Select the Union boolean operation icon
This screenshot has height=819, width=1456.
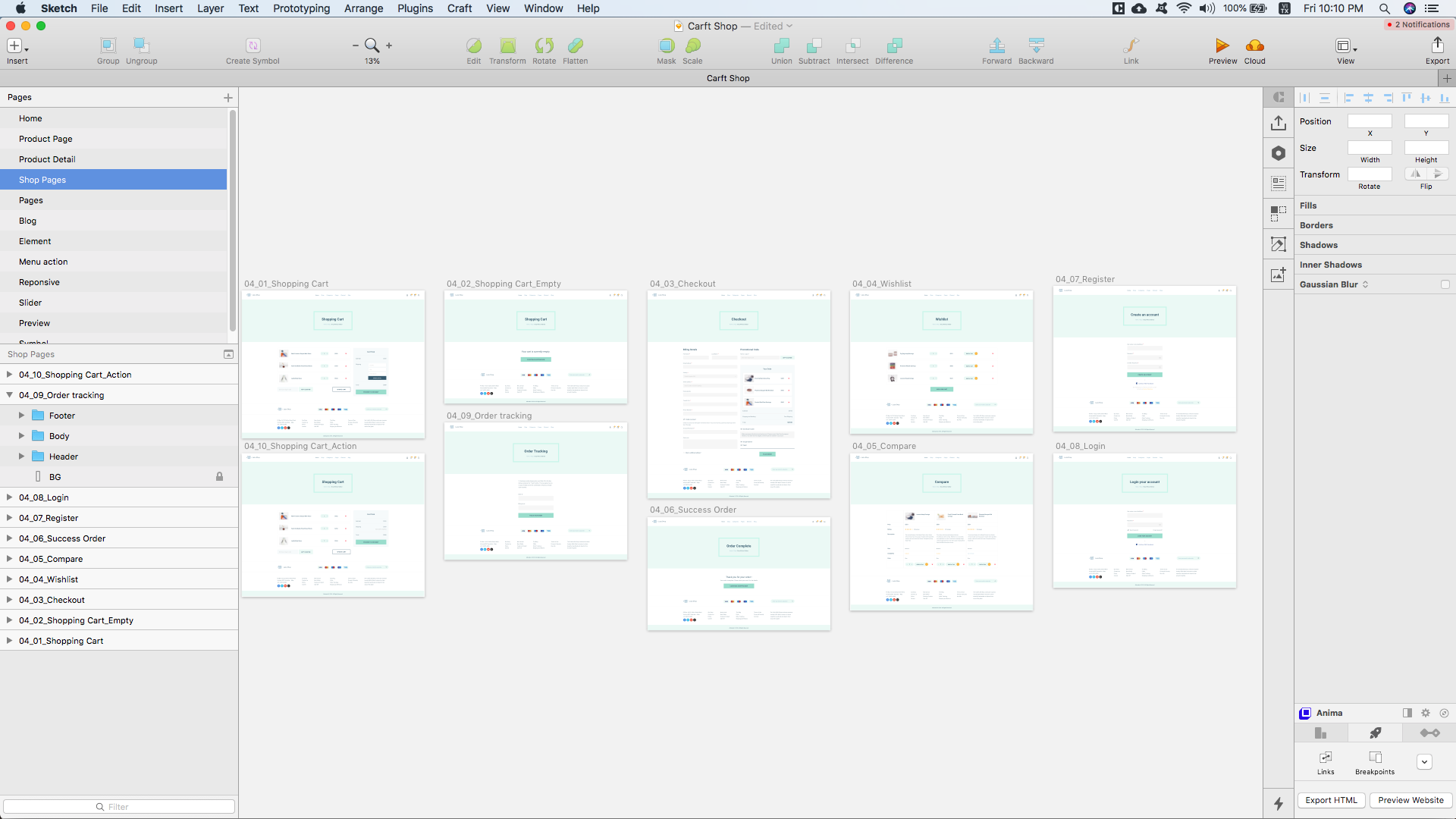[781, 45]
